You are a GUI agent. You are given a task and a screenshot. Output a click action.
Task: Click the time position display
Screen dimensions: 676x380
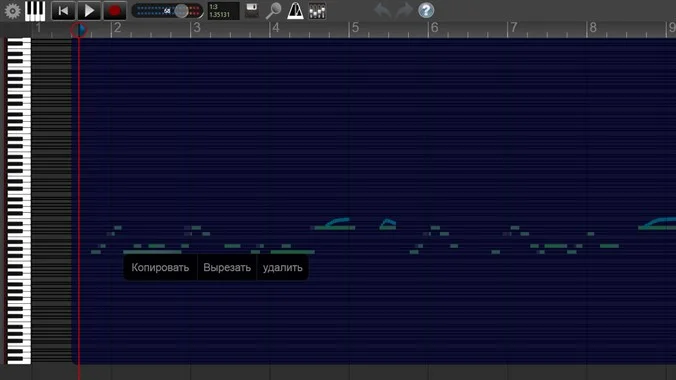(x=223, y=11)
